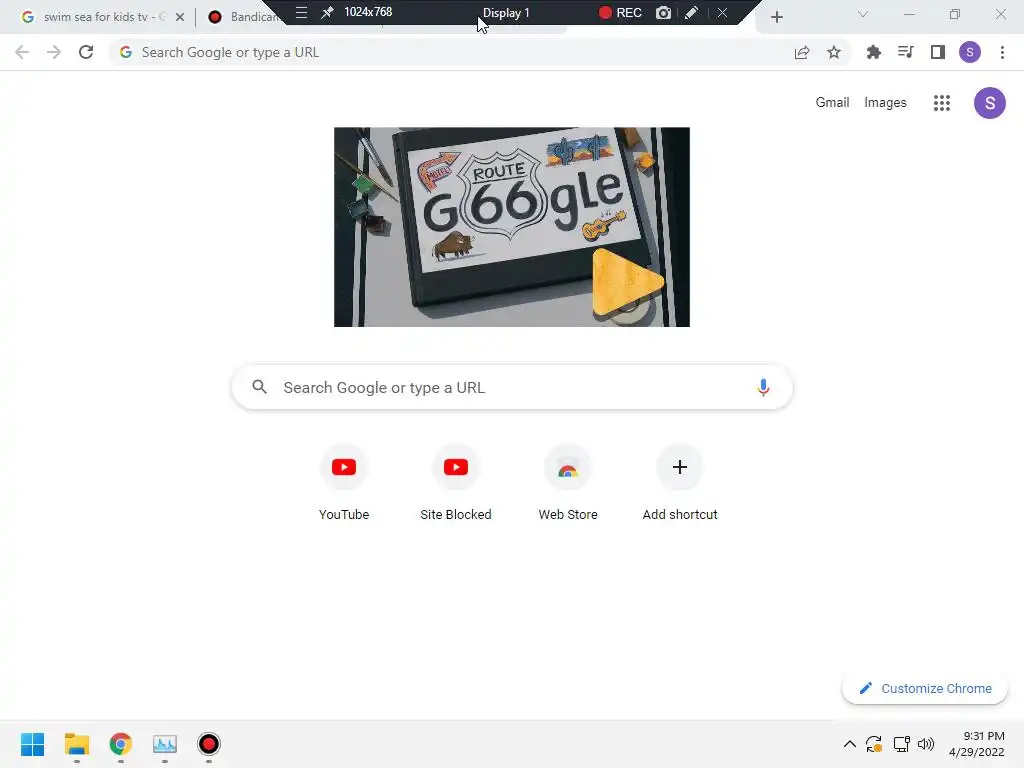Open the YouTube shortcut

[x=344, y=483]
